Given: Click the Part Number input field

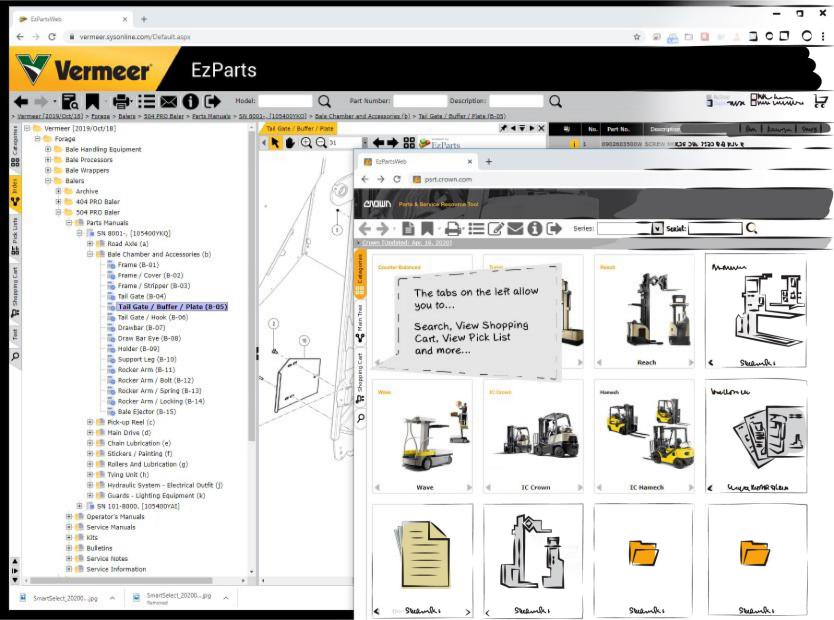Looking at the screenshot, I should pyautogui.click(x=420, y=101).
